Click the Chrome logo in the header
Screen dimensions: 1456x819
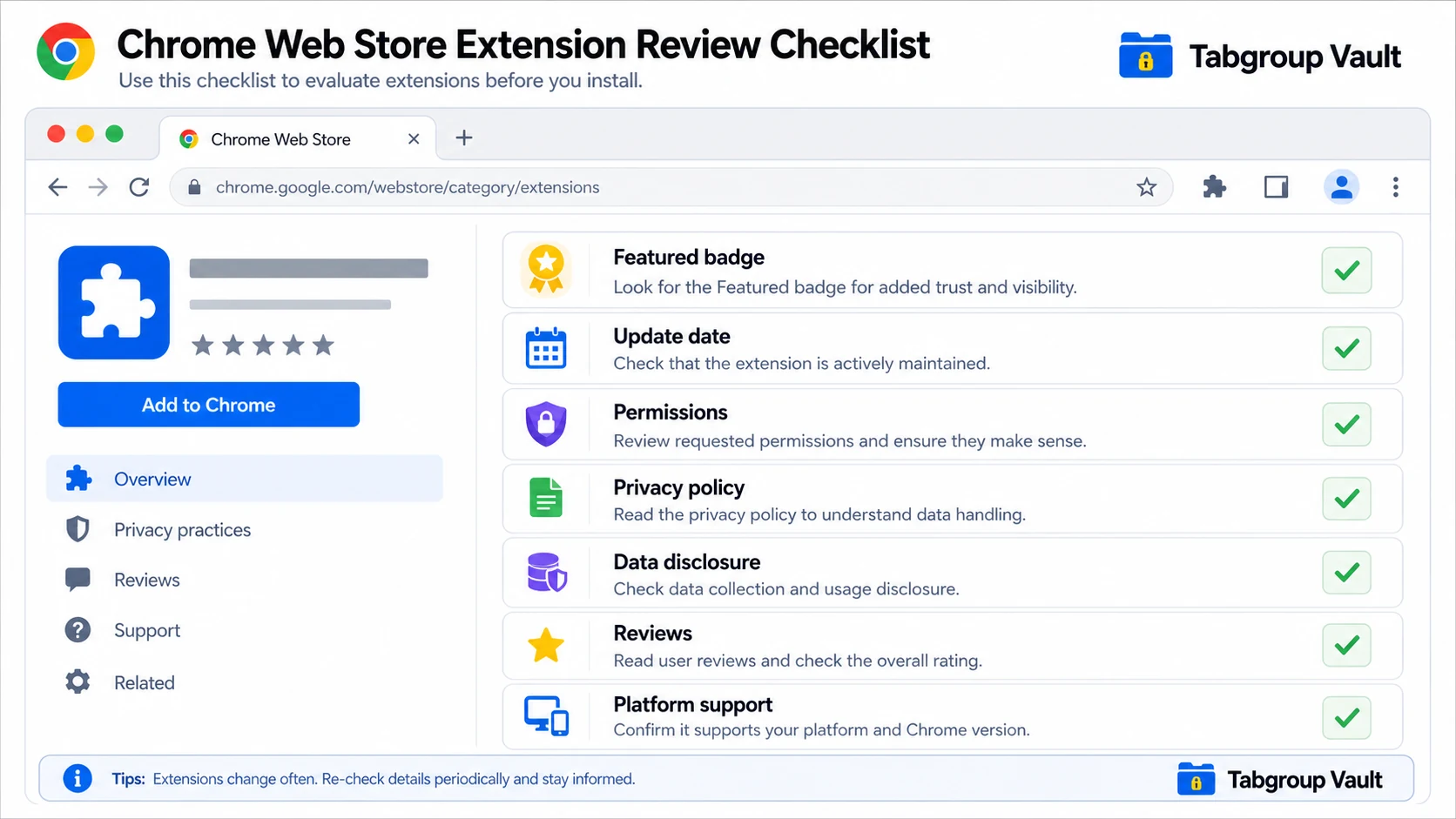(x=65, y=52)
